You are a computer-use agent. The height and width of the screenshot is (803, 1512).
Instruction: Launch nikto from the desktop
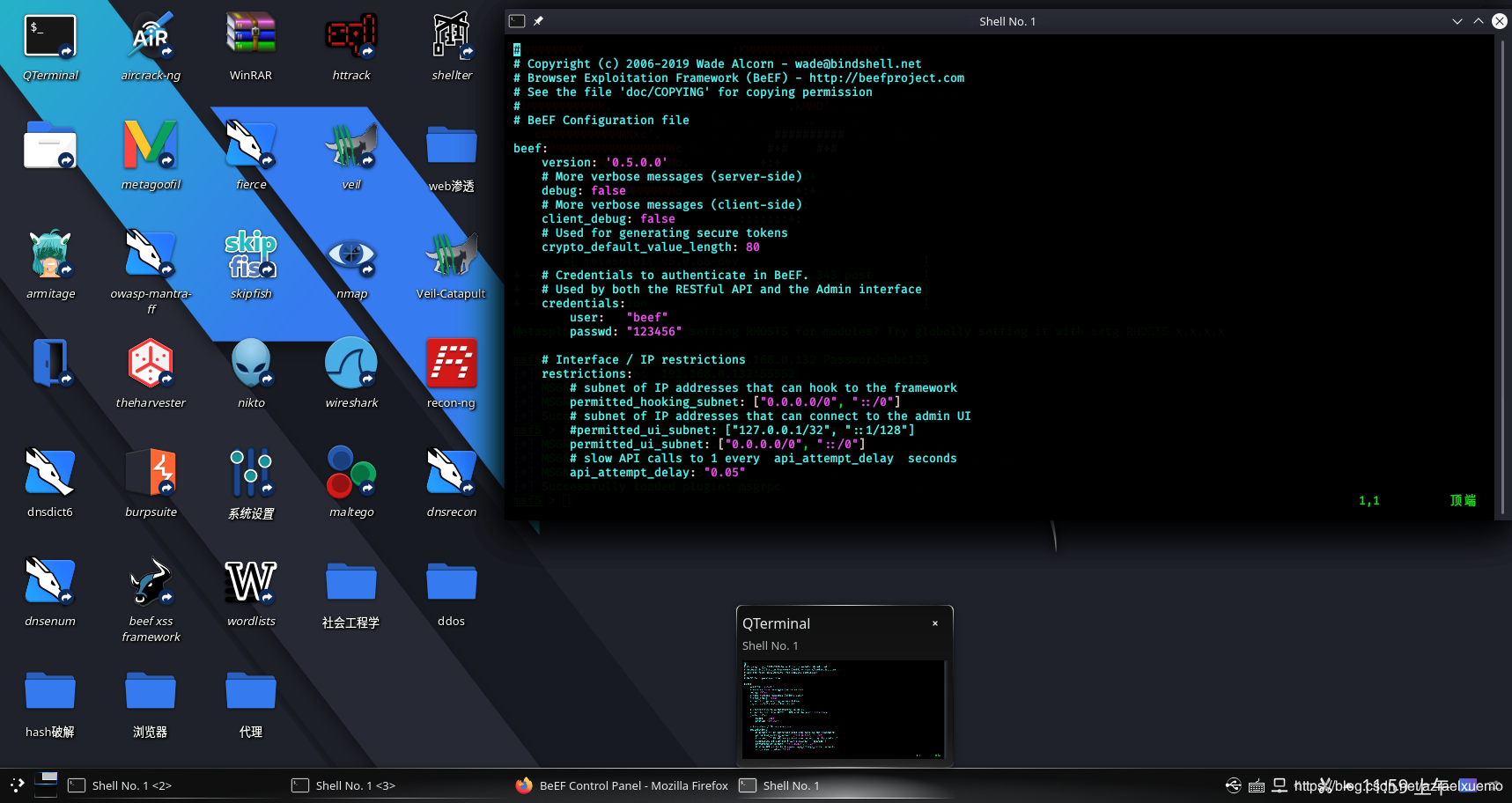coord(251,374)
